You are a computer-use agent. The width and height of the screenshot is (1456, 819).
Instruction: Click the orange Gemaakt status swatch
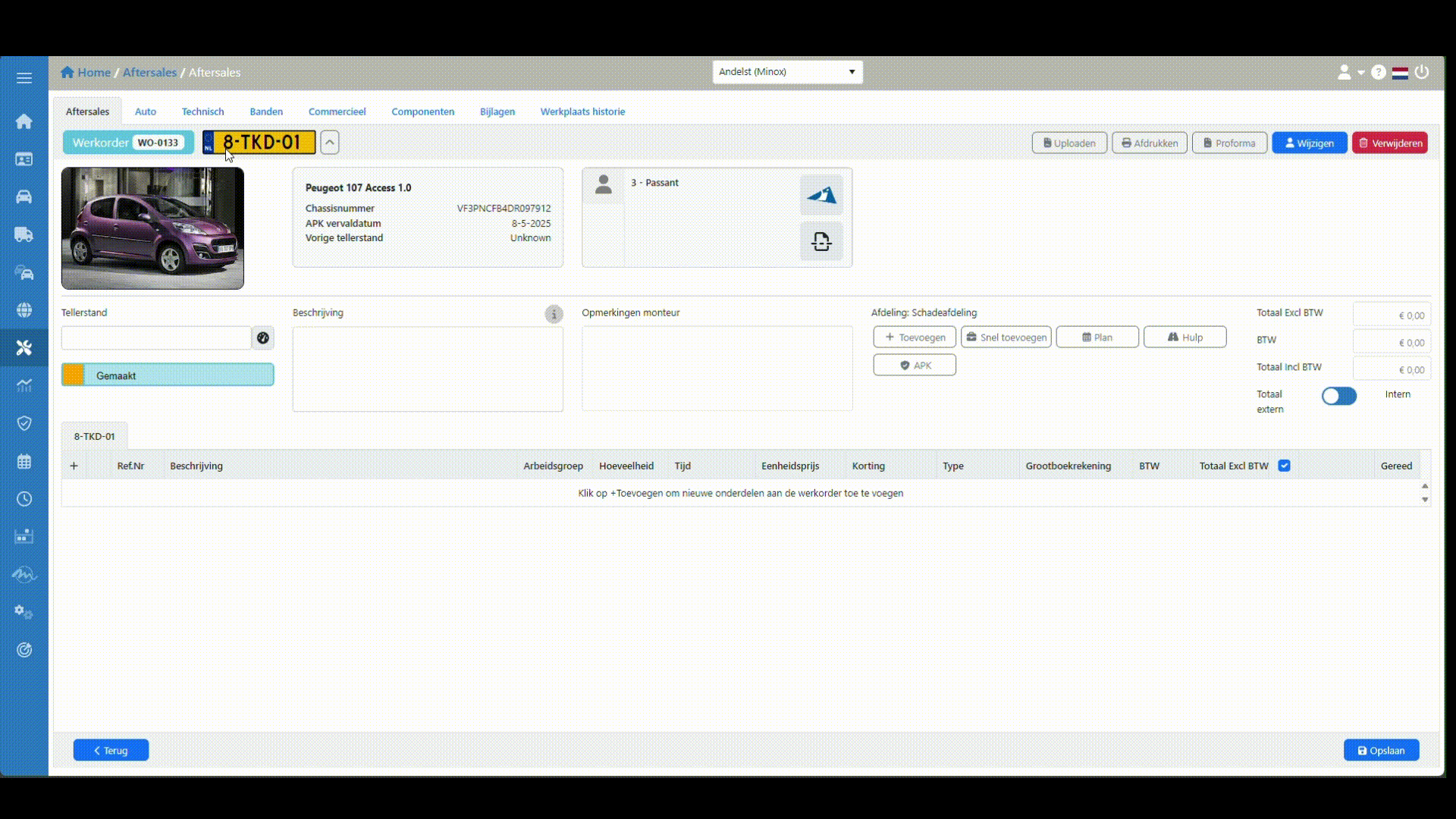click(74, 375)
